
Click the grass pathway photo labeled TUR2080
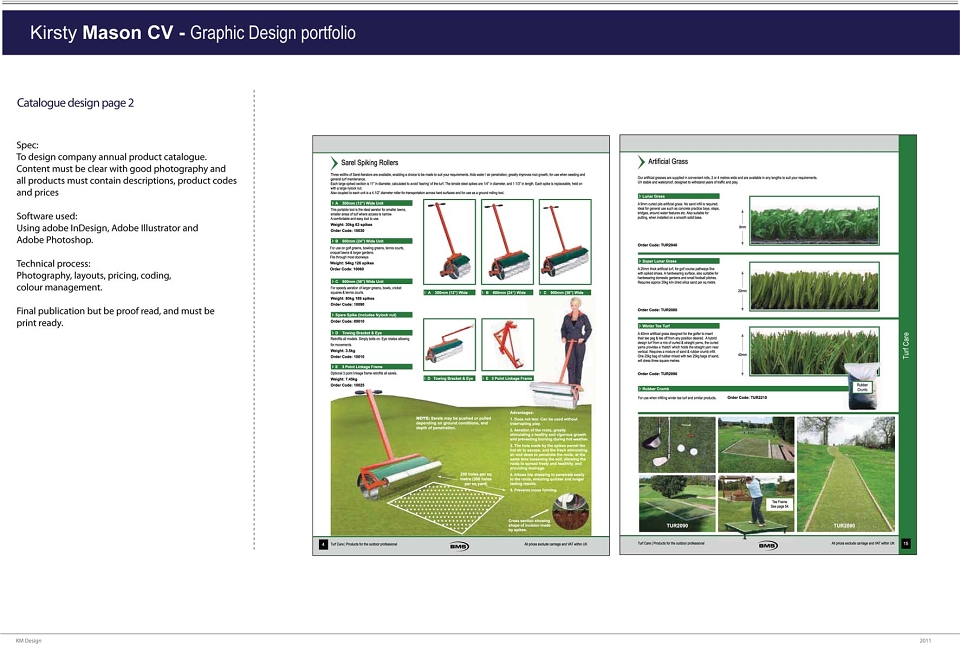click(x=846, y=474)
